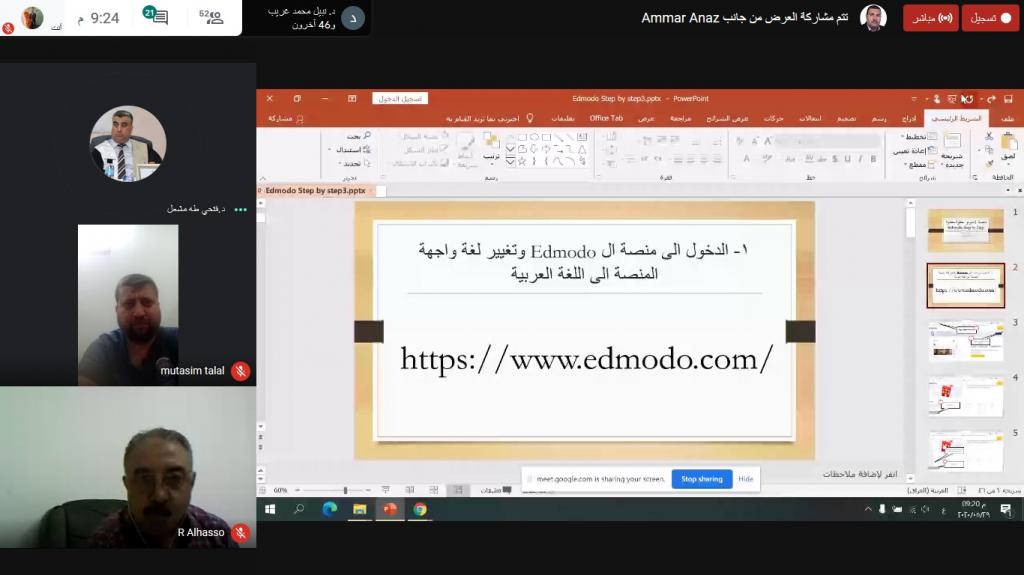Click the taskbar search magnifier icon
Screen dimensions: 1024x575
click(298, 509)
